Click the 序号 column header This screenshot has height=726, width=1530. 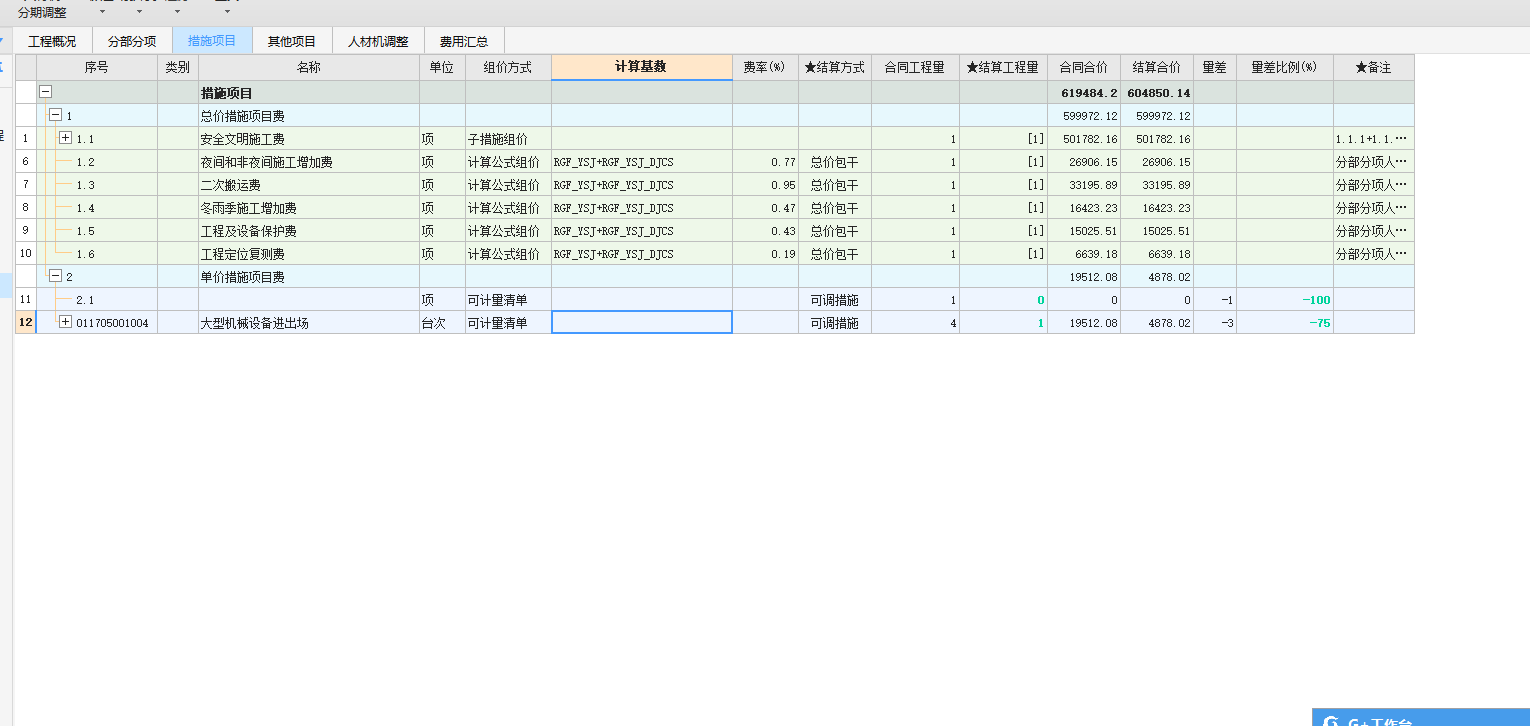pyautogui.click(x=97, y=67)
